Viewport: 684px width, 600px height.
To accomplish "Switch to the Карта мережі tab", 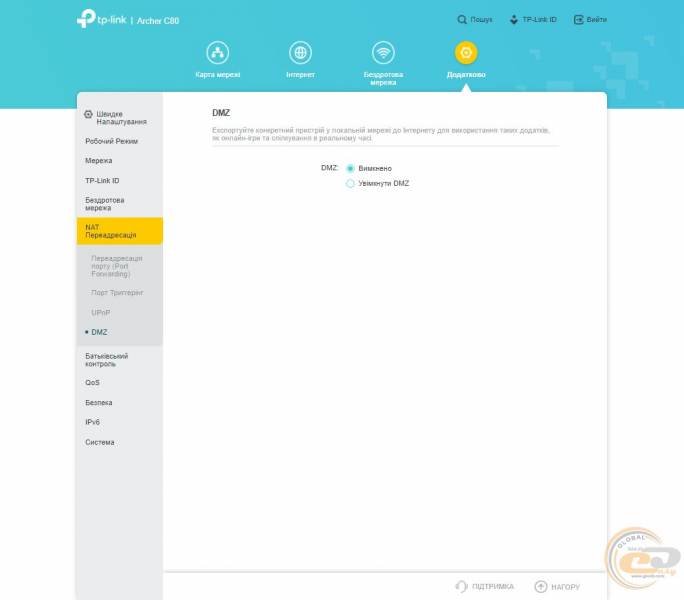I will pyautogui.click(x=218, y=75).
